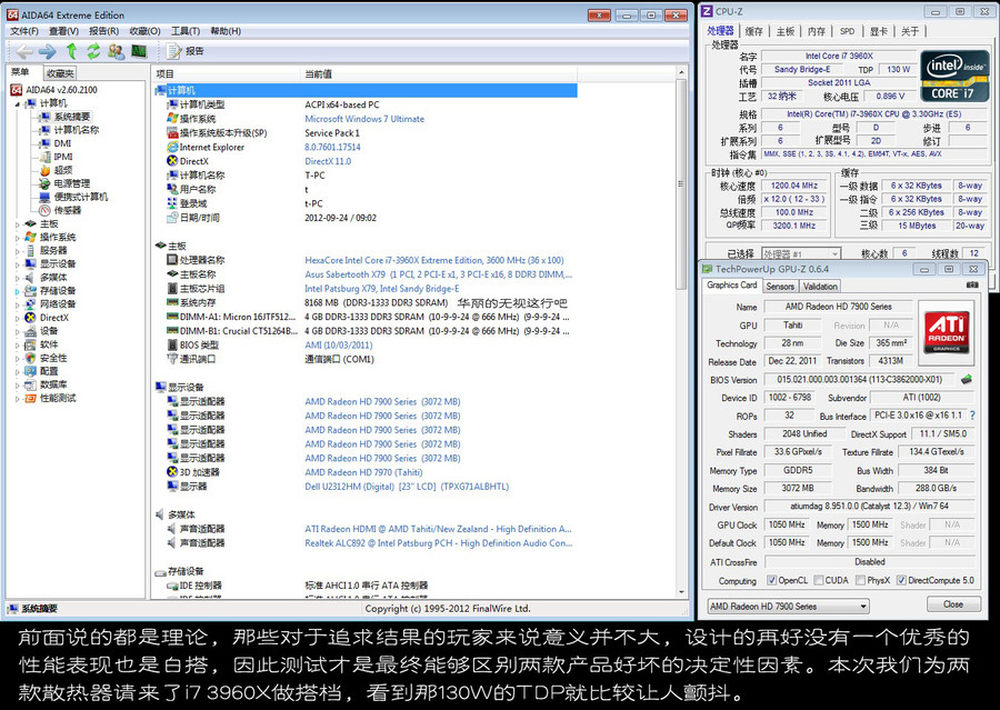
Task: Switch to SPD tab in CPU-Z
Action: 847,31
